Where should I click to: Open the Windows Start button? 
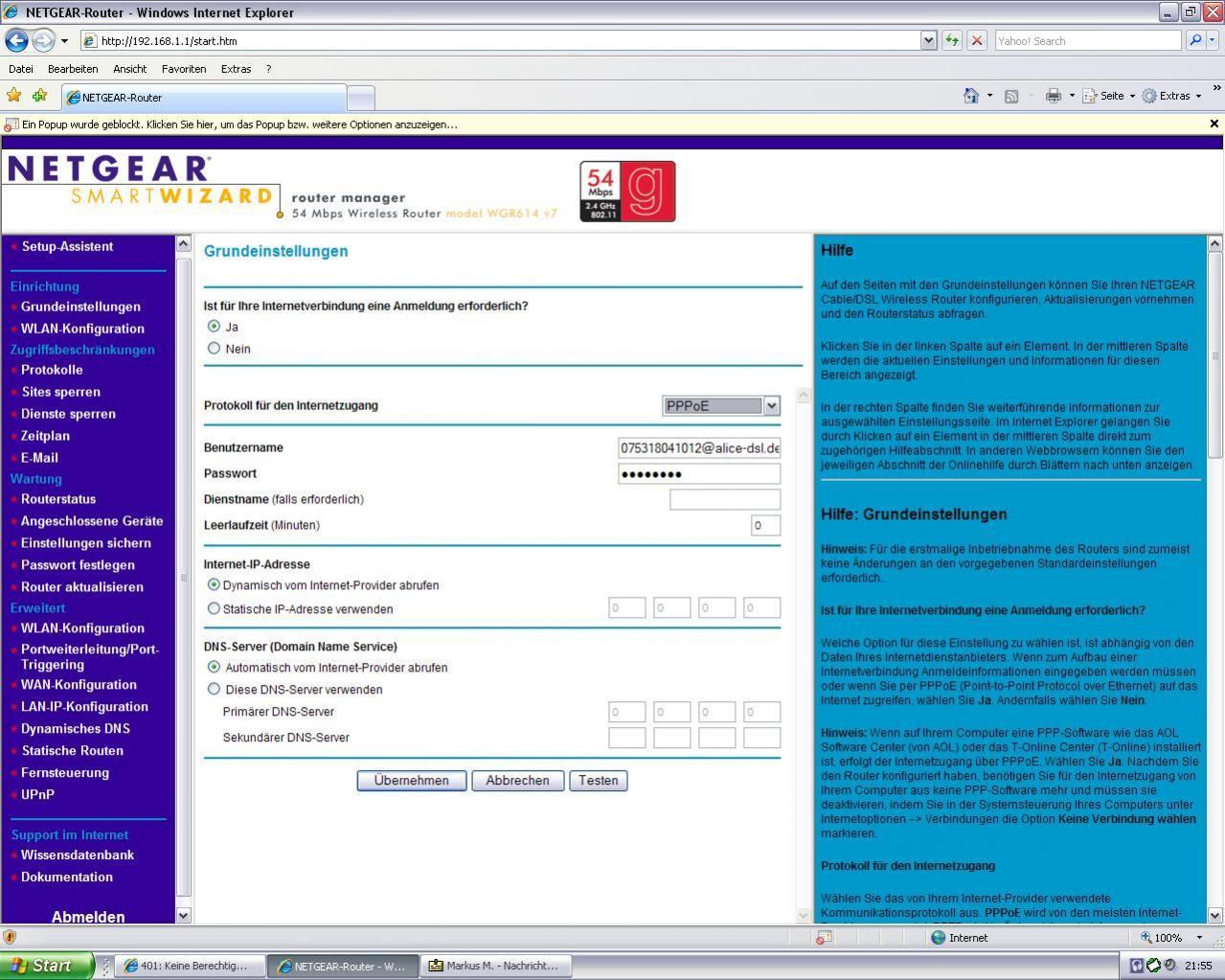pyautogui.click(x=47, y=966)
